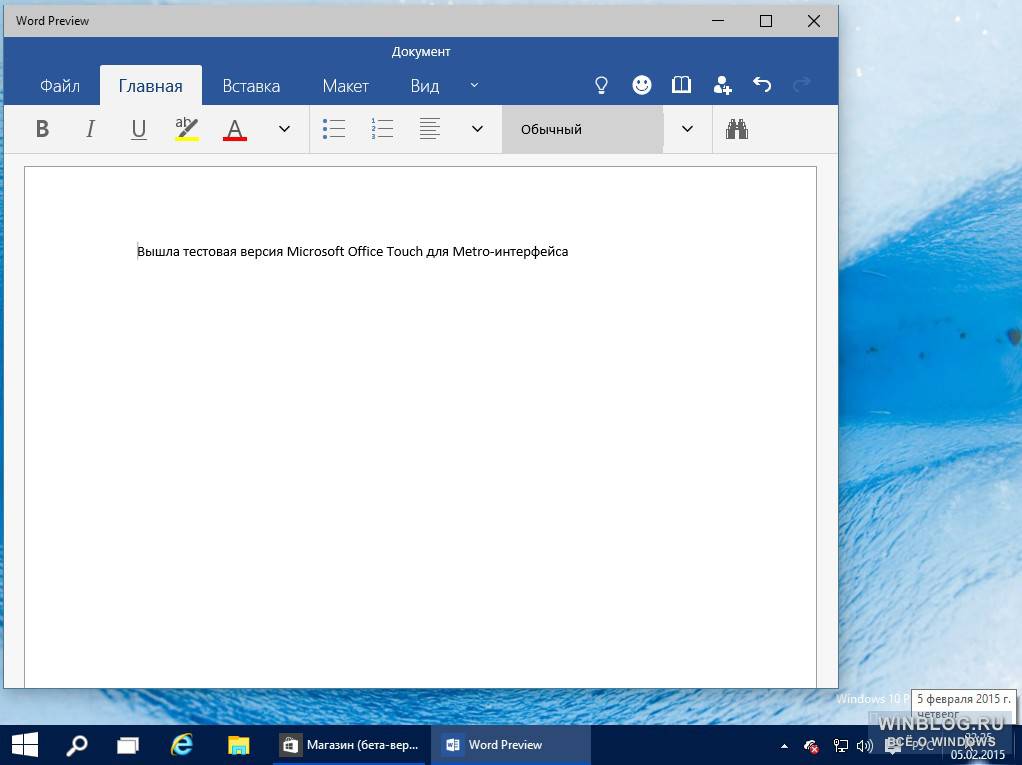1022x765 pixels.
Task: Expand more font formatting options
Action: [284, 129]
